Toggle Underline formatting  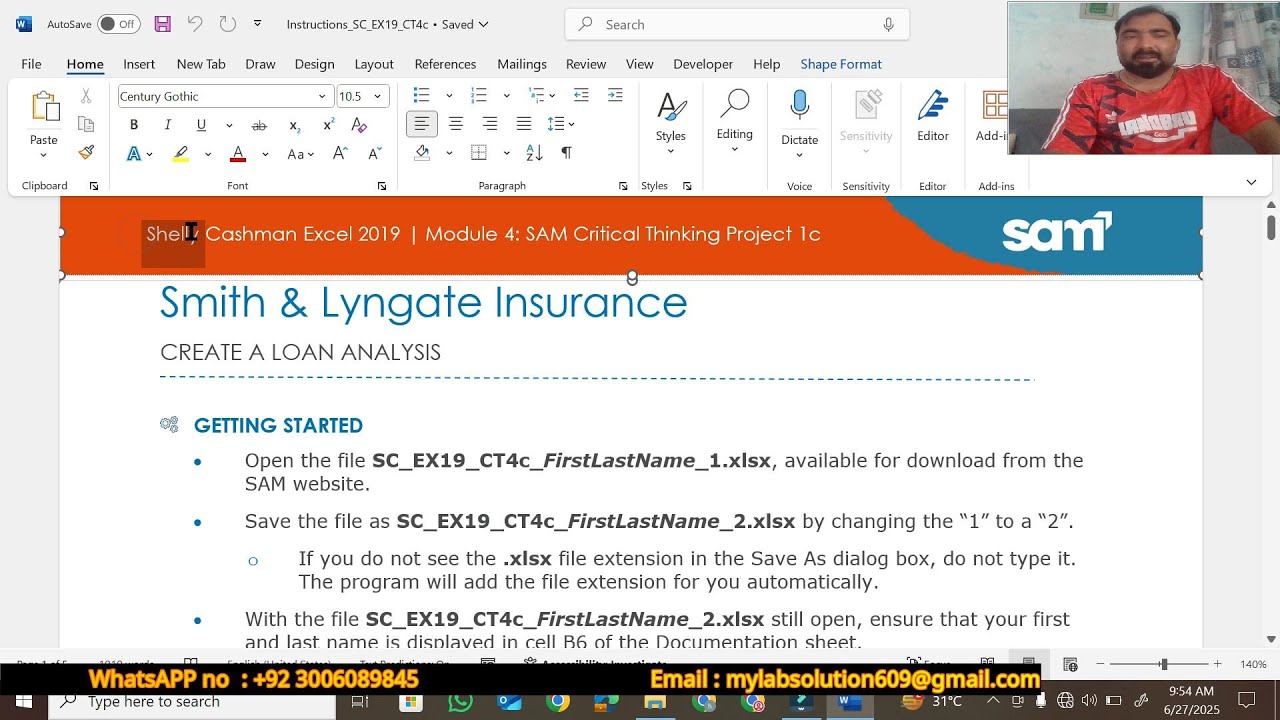pyautogui.click(x=201, y=125)
